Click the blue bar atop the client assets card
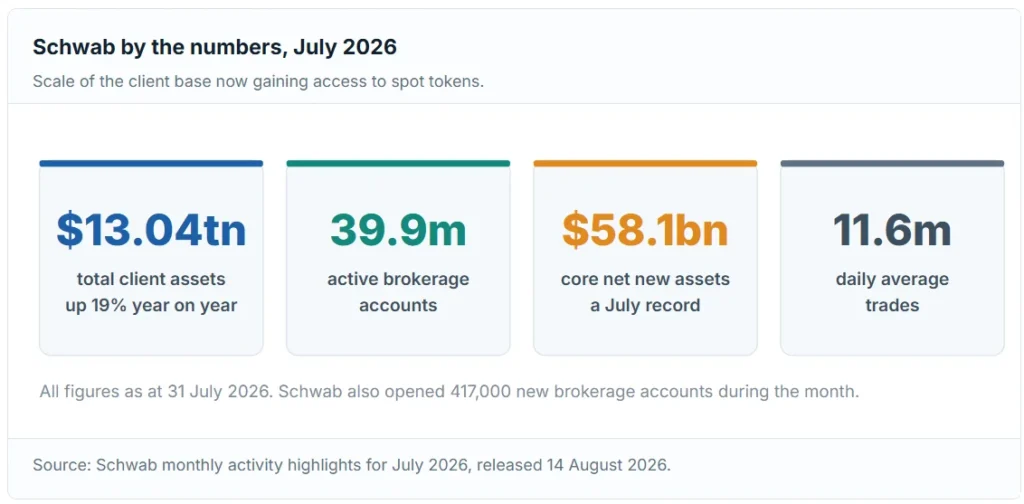 click(x=152, y=163)
